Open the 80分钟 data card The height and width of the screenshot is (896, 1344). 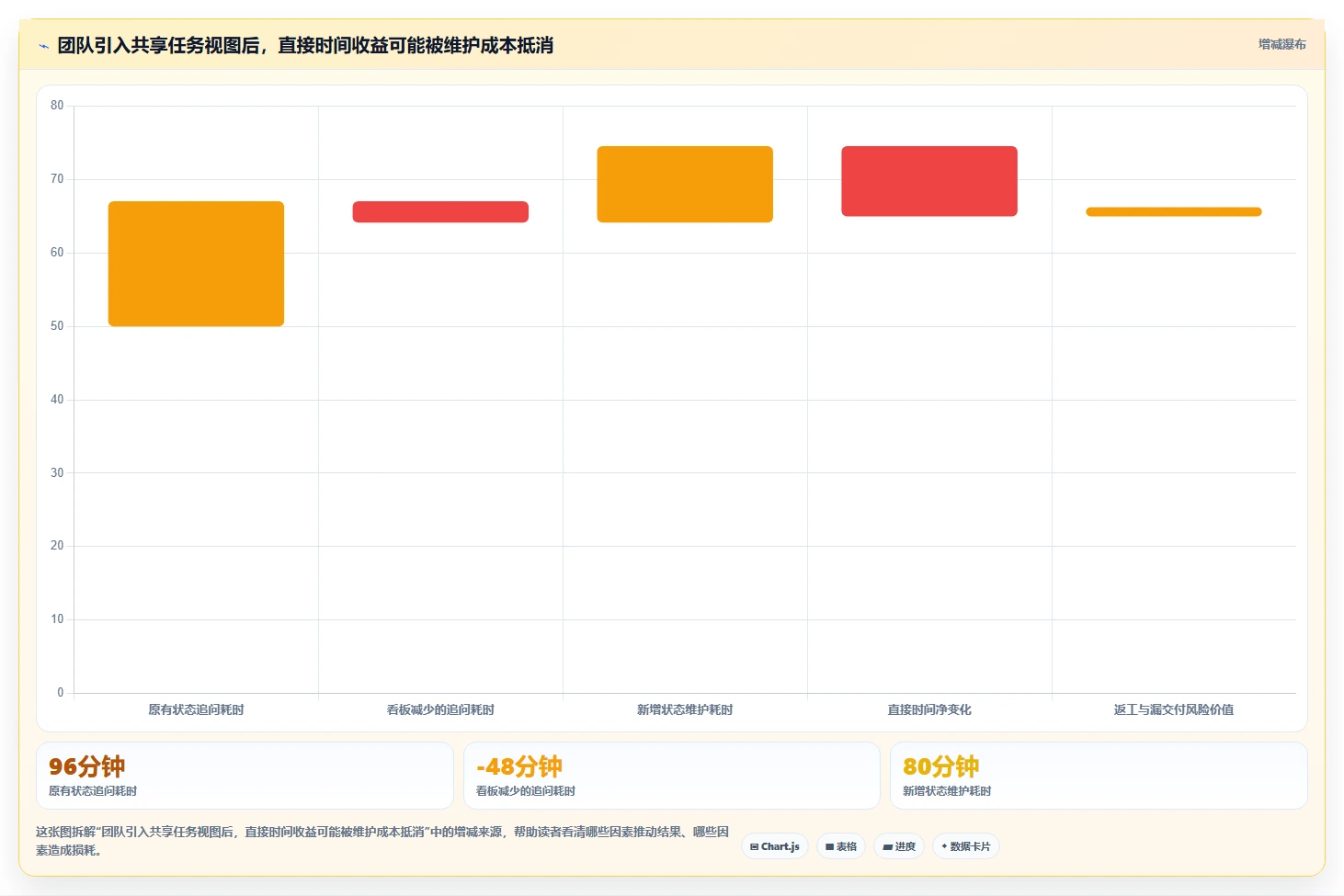1099,776
